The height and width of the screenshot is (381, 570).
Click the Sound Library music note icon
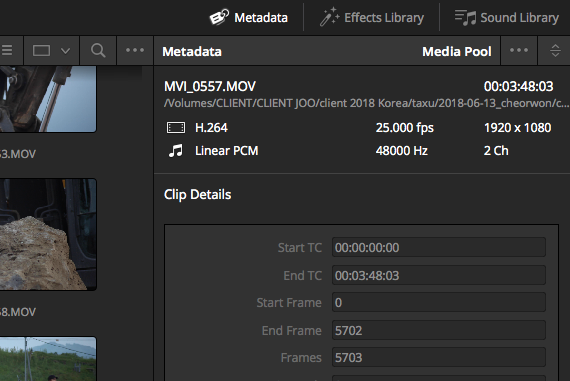(x=465, y=17)
